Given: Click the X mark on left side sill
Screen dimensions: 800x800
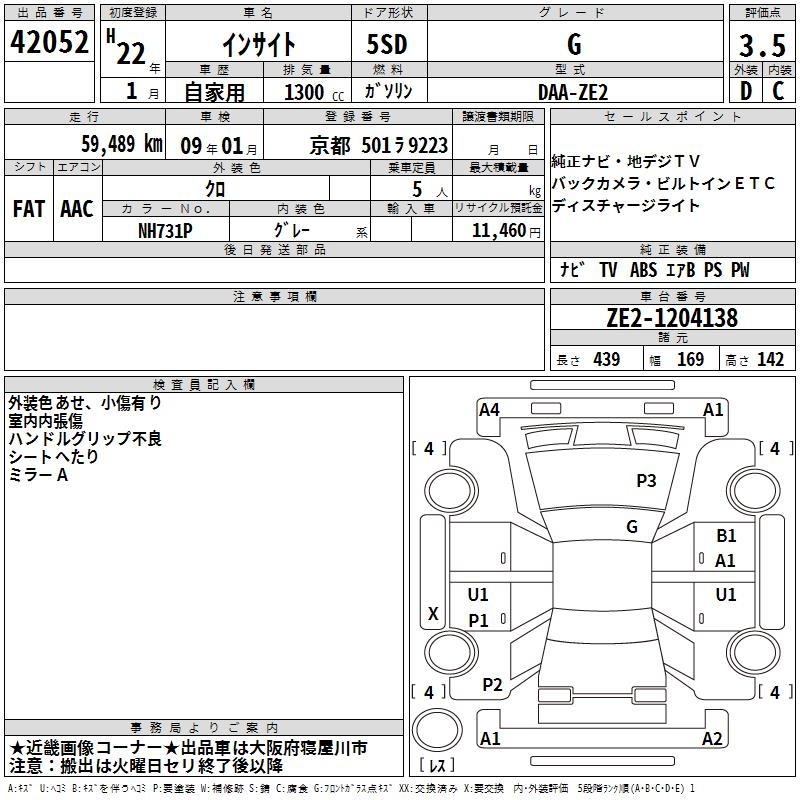Looking at the screenshot, I should pos(433,614).
